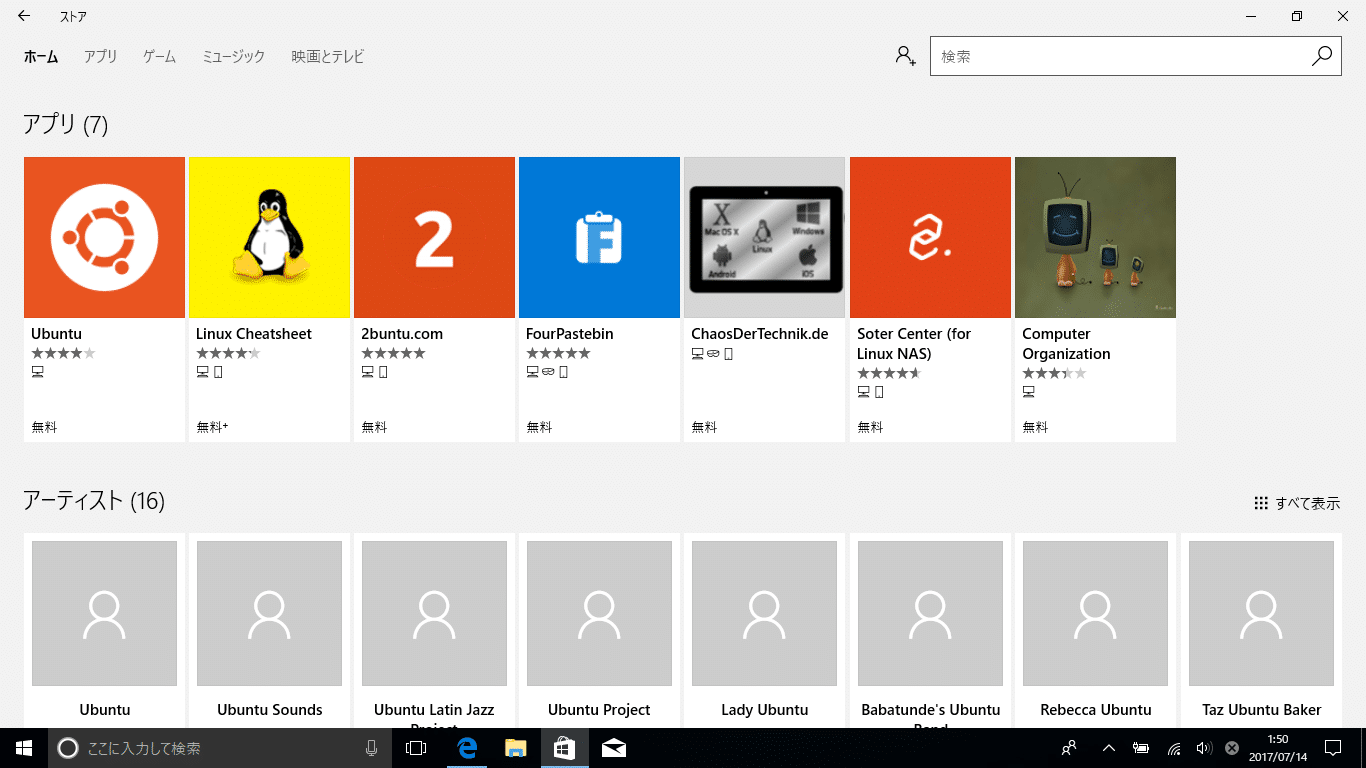Screen dimensions: 1366x768
Task: Open the Action Center notification icon
Action: coord(1332,748)
